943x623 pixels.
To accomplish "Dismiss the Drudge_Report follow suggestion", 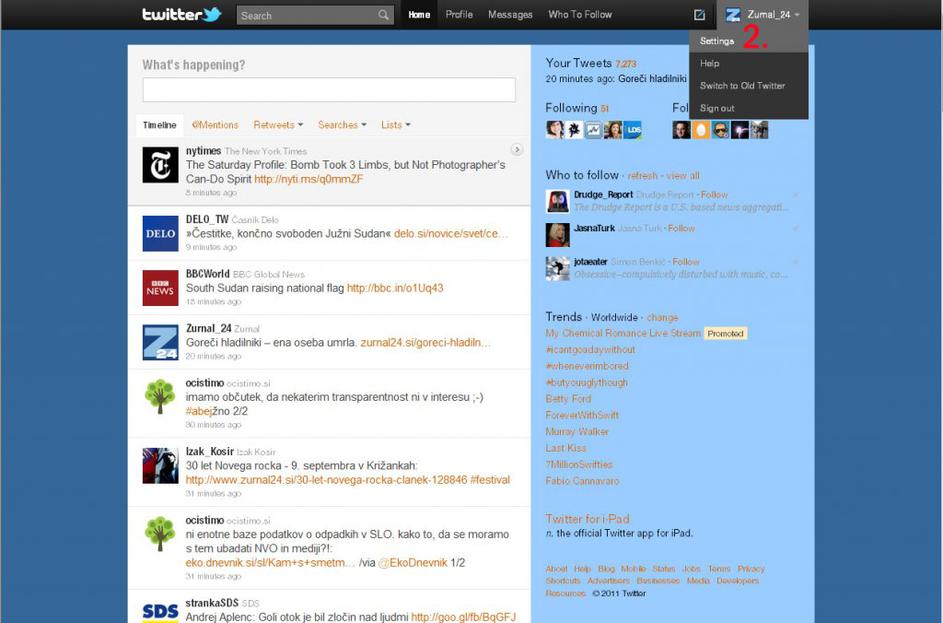I will point(796,195).
